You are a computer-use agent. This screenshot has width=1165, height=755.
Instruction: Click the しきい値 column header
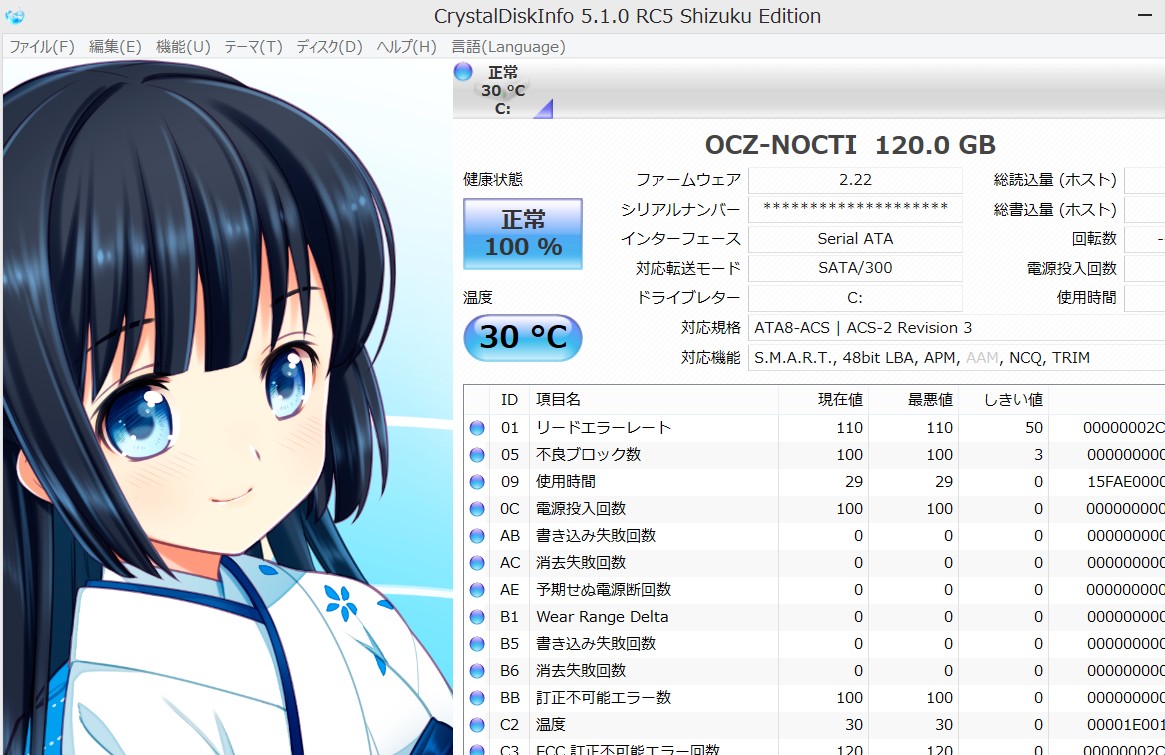[1003, 400]
